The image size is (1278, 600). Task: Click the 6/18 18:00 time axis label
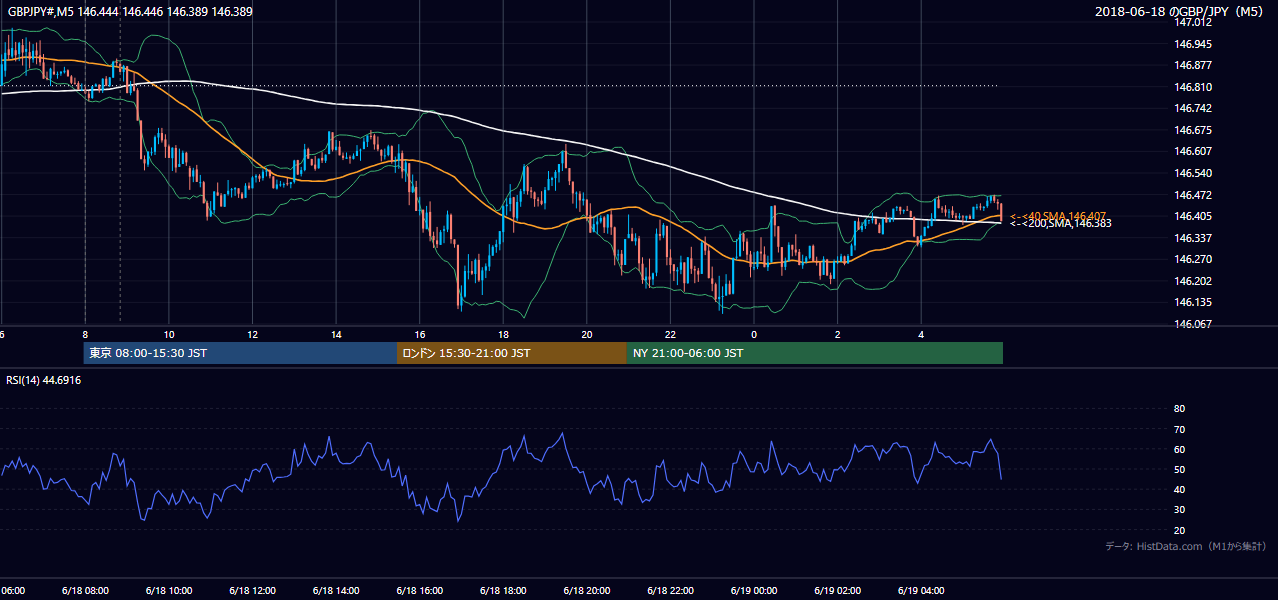[503, 590]
